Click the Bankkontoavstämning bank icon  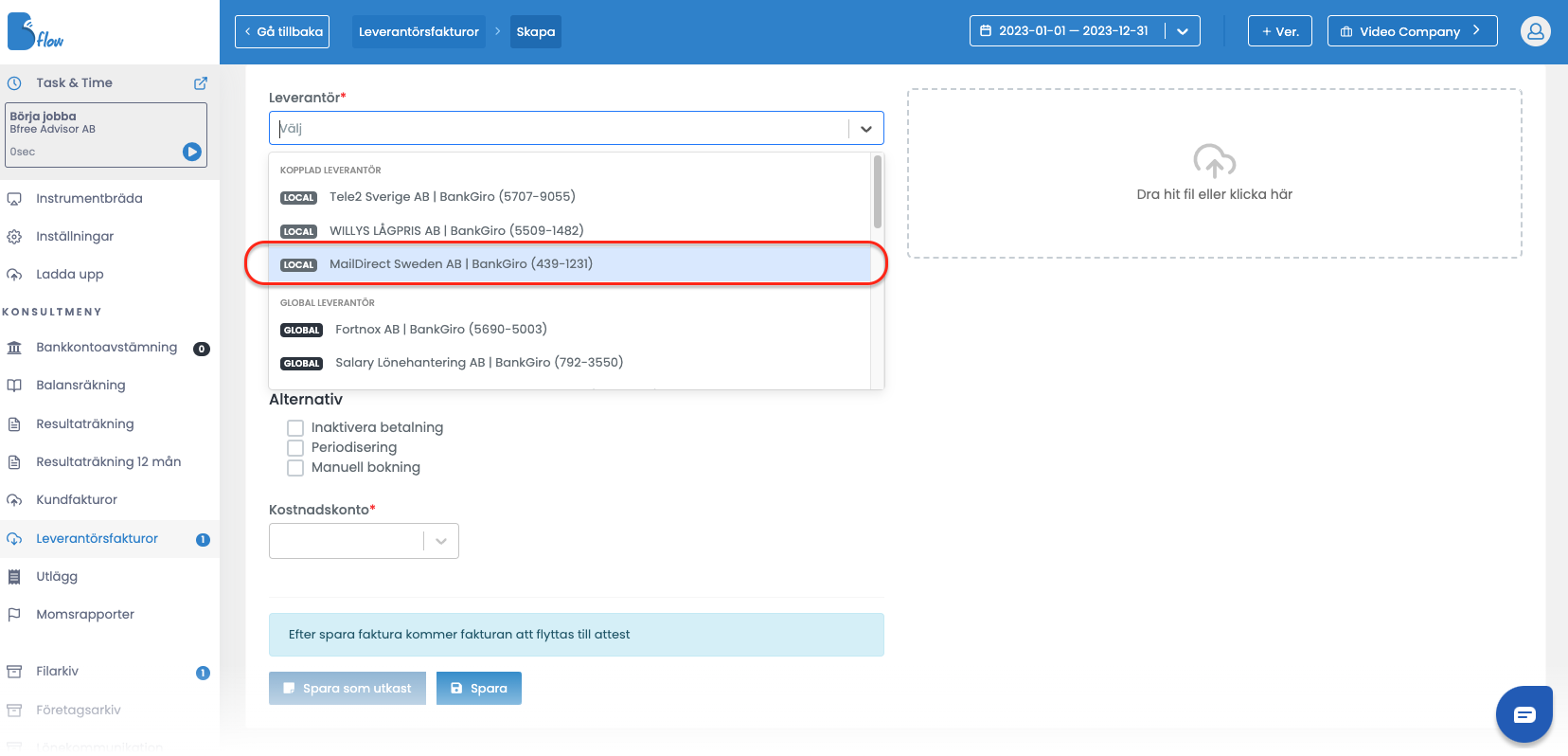click(x=14, y=348)
